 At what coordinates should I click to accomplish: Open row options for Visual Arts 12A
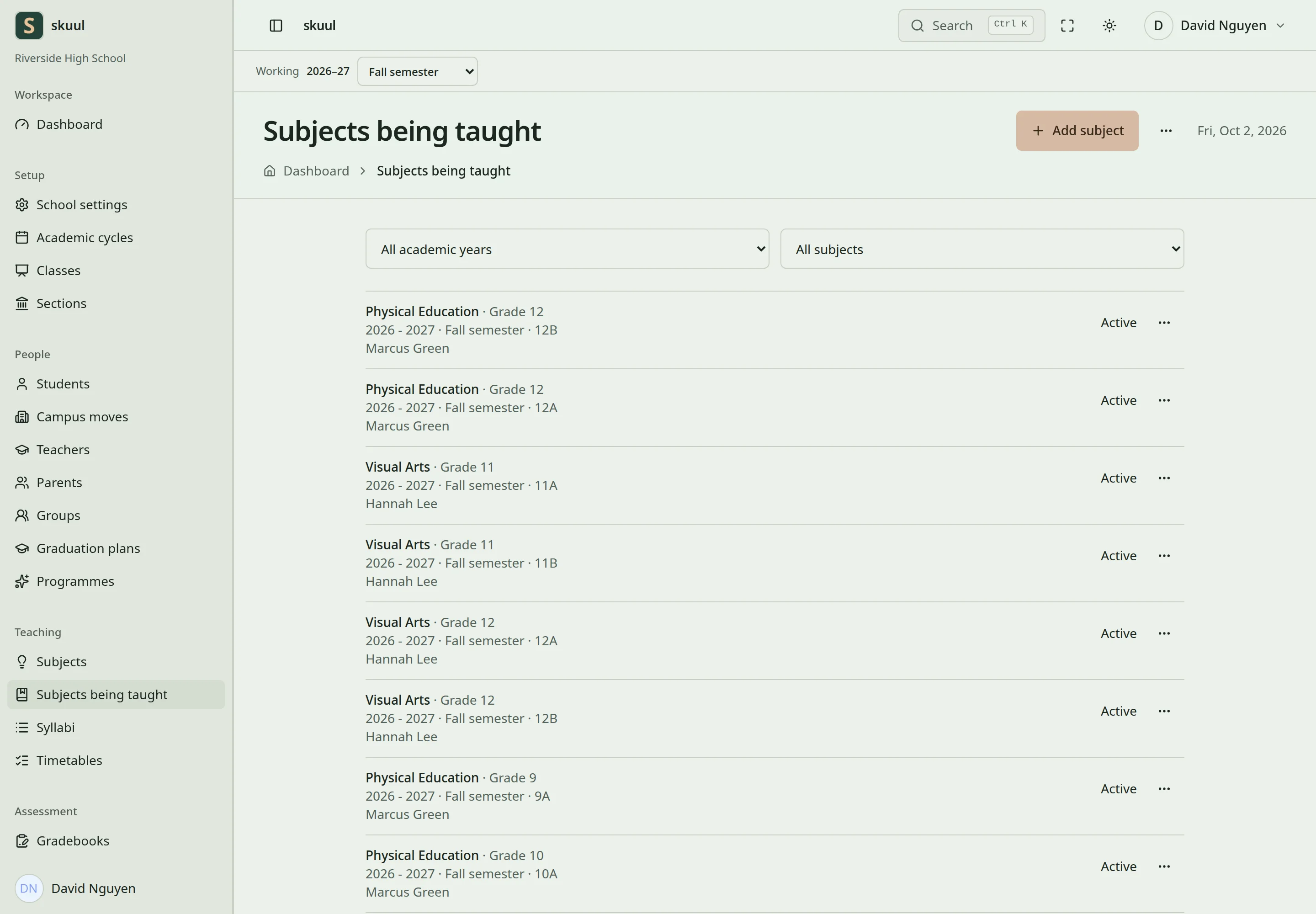(1164, 633)
